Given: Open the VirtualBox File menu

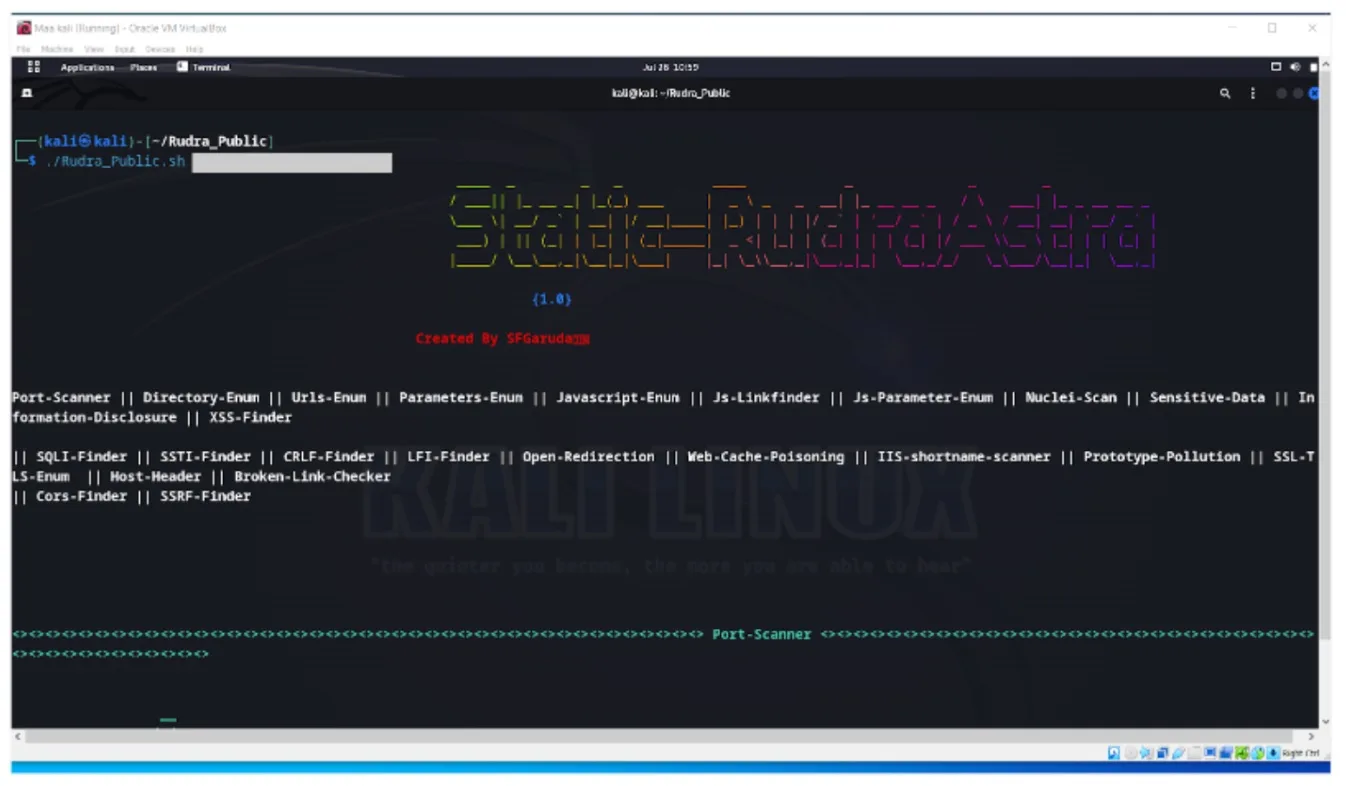Looking at the screenshot, I should (x=23, y=49).
